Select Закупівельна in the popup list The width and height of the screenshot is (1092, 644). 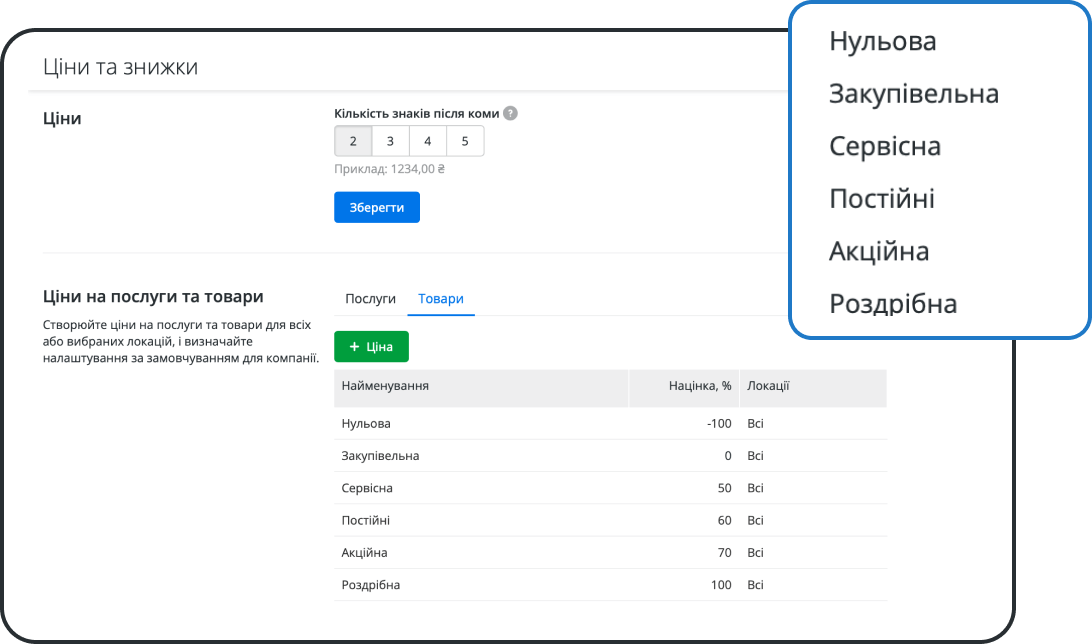coord(912,93)
